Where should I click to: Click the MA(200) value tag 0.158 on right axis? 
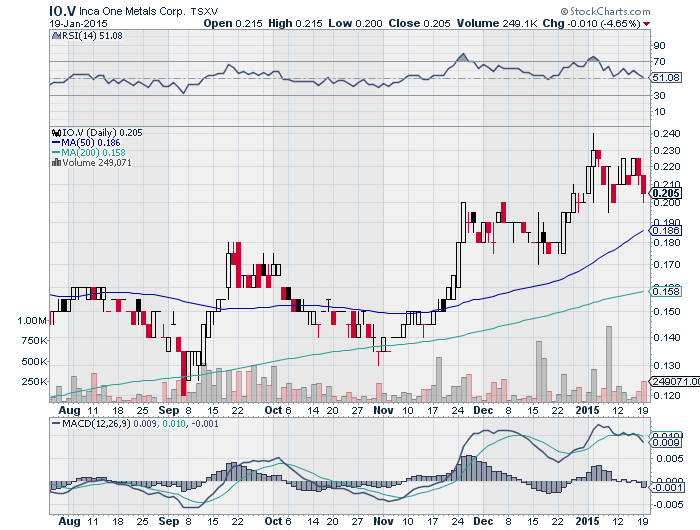click(663, 291)
